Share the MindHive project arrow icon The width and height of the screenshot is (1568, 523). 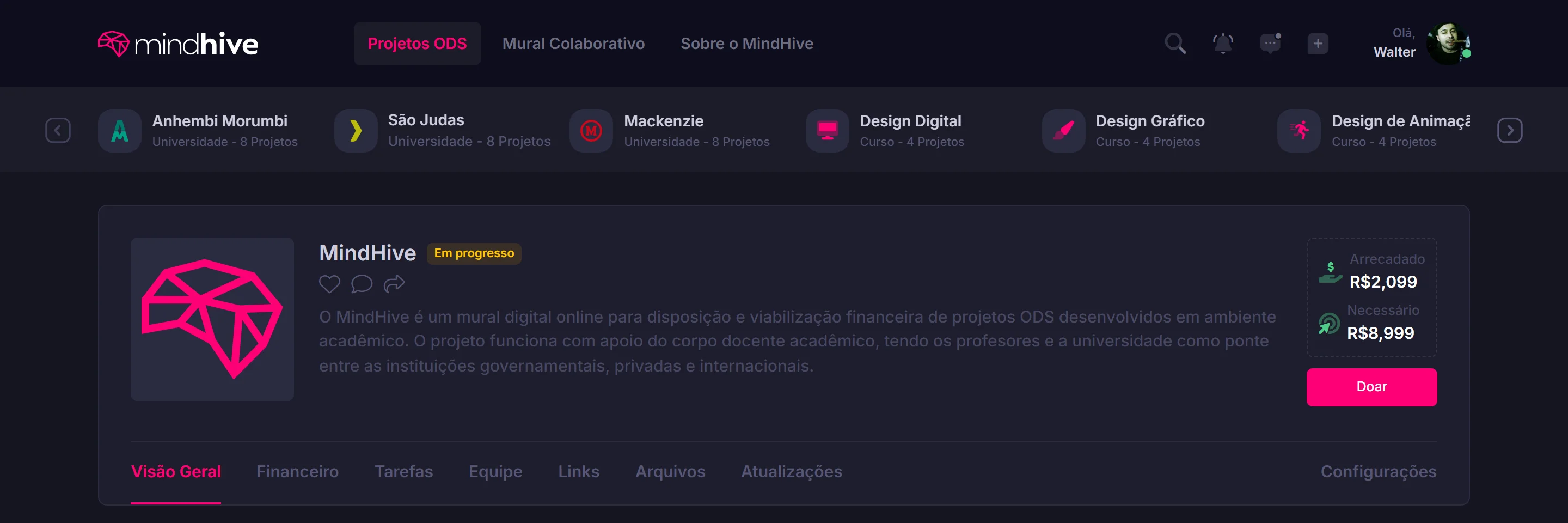tap(394, 284)
